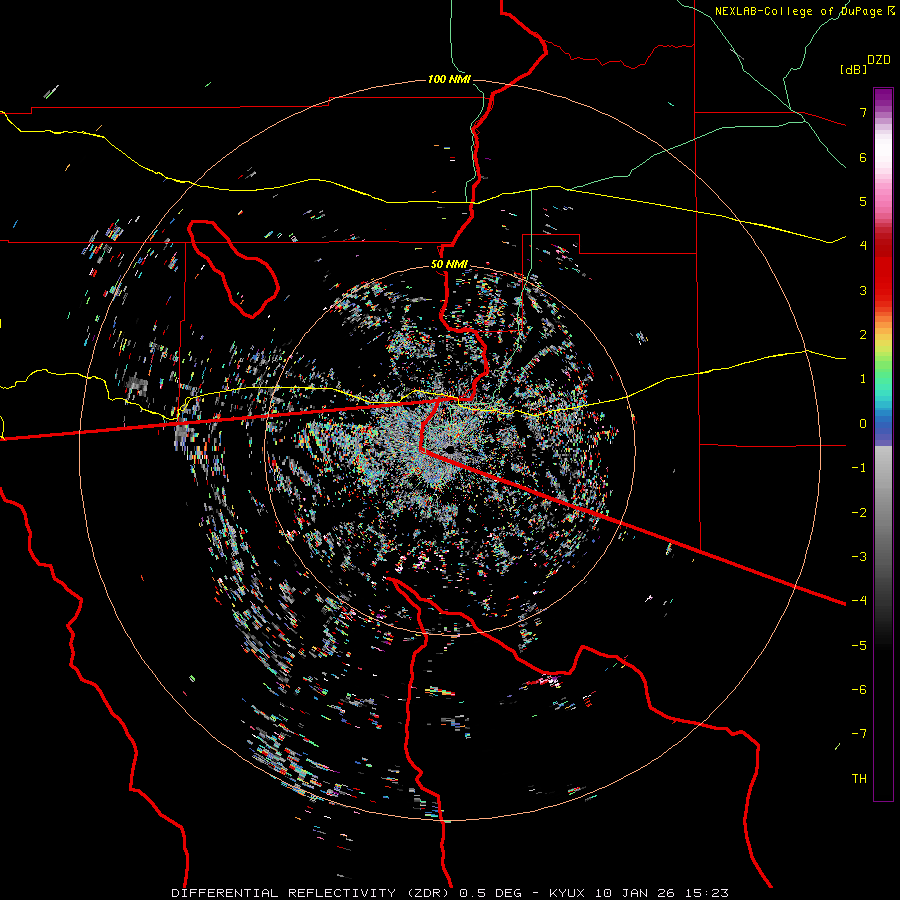
Task: Click the 100 NMI range ring label
Action: (x=449, y=79)
